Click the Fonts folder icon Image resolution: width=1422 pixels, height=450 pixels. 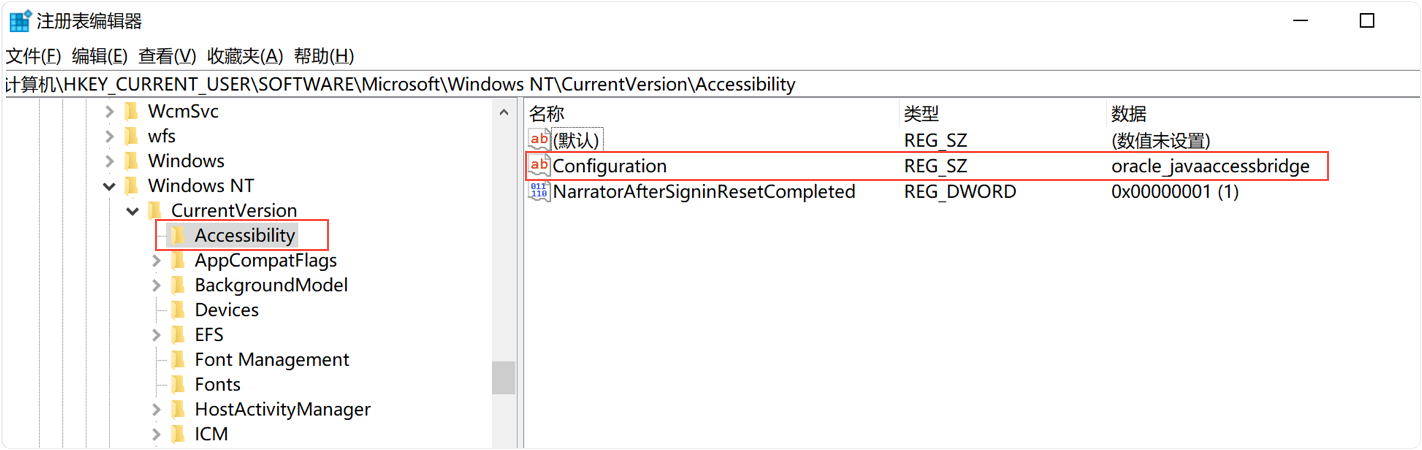click(178, 384)
